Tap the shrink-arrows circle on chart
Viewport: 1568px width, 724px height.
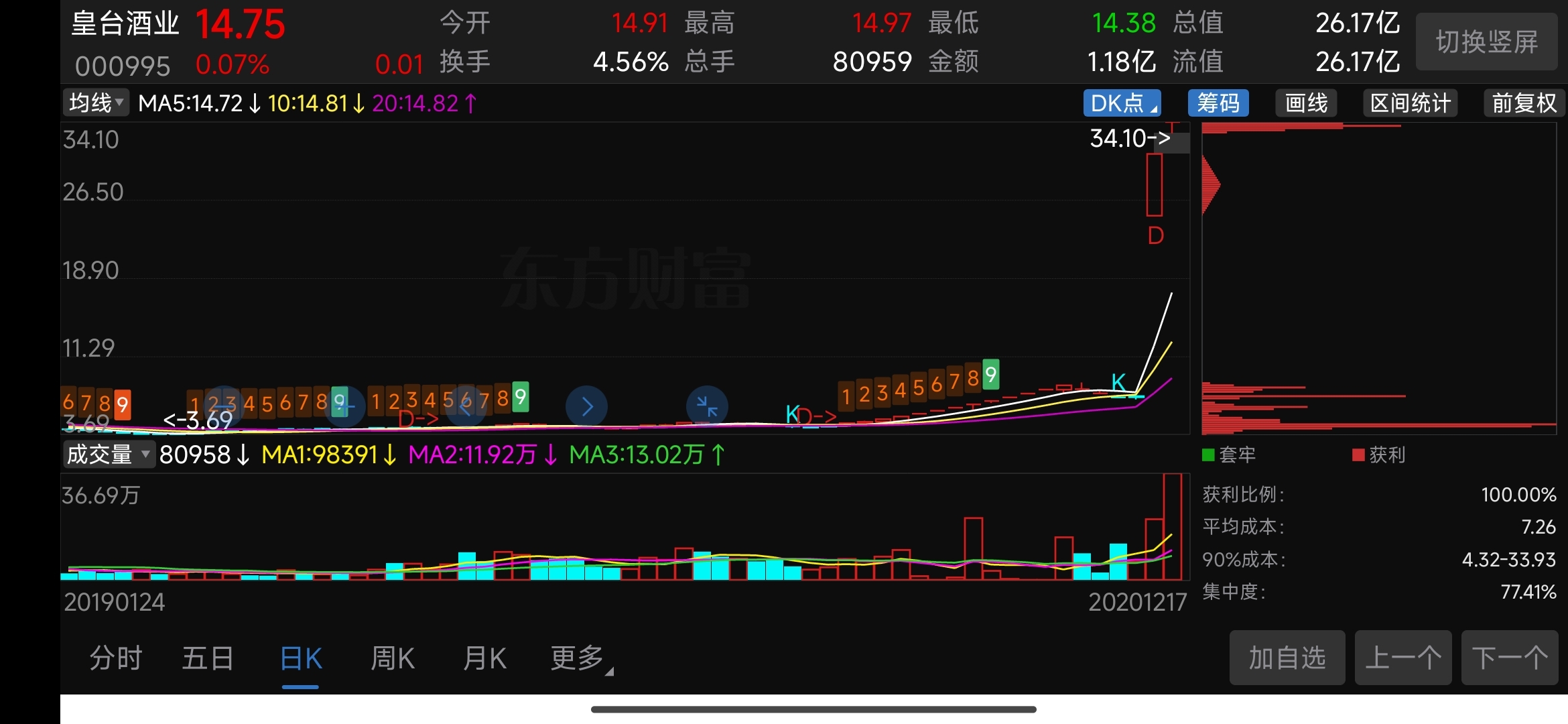707,406
